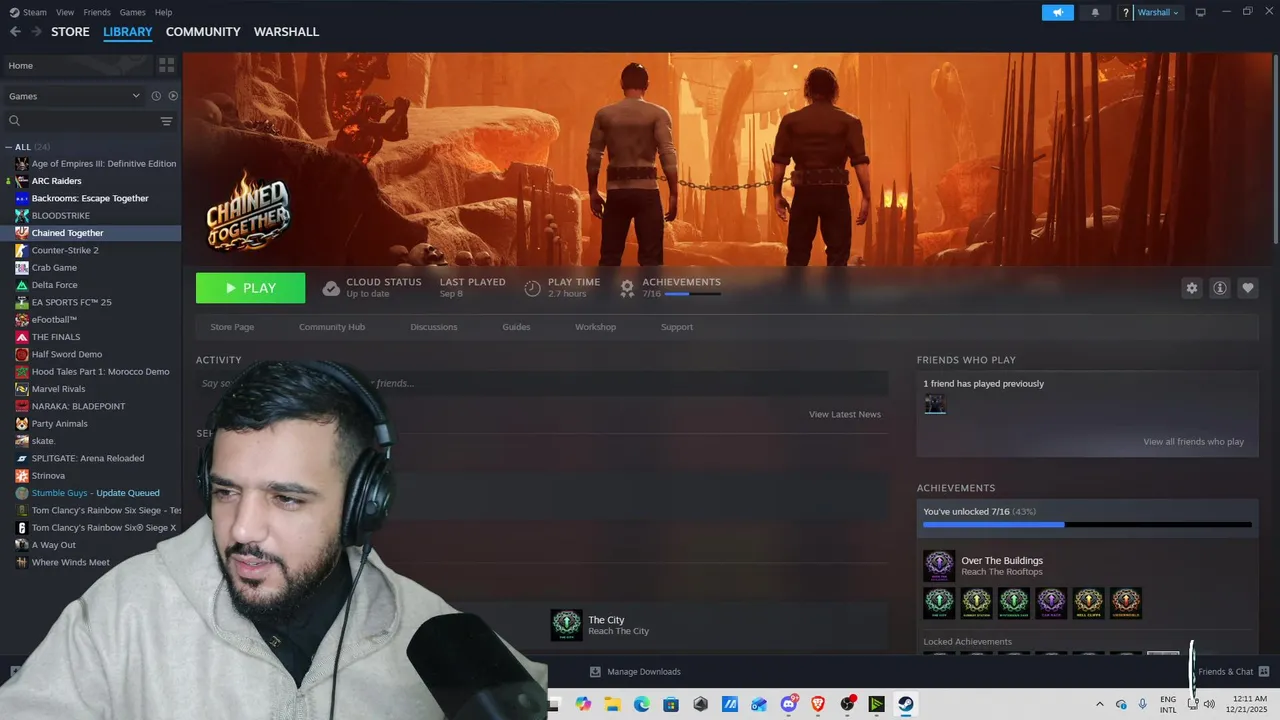Open notifications bell icon
The height and width of the screenshot is (720, 1280).
(x=1095, y=12)
